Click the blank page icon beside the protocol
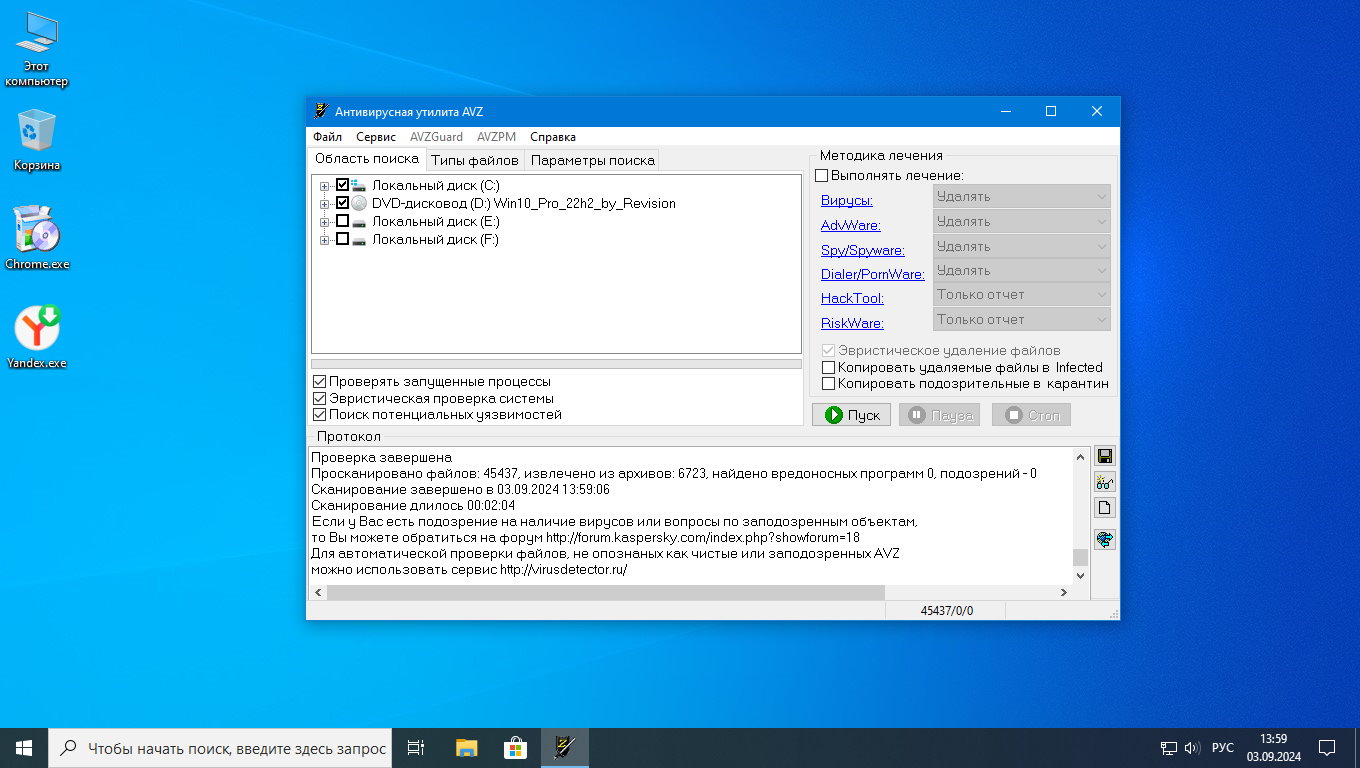The height and width of the screenshot is (768, 1360). click(x=1105, y=508)
